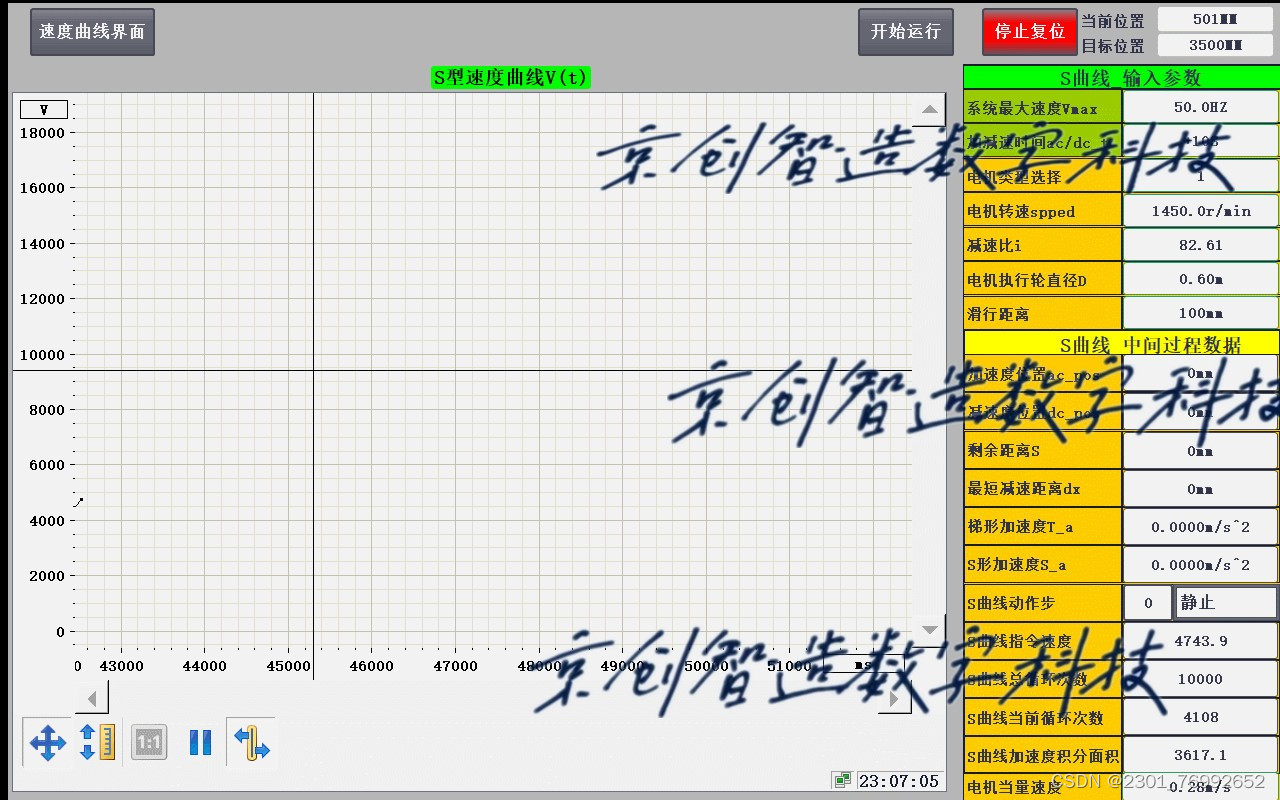The width and height of the screenshot is (1280, 800).
Task: Click the time axis right scroll arrow
Action: (894, 697)
